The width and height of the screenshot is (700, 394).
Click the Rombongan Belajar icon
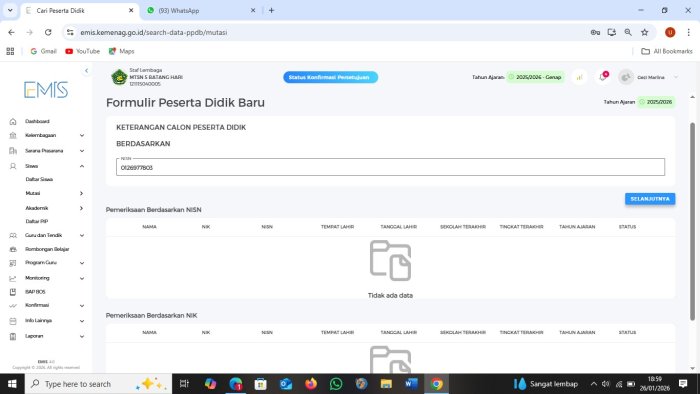(13, 249)
